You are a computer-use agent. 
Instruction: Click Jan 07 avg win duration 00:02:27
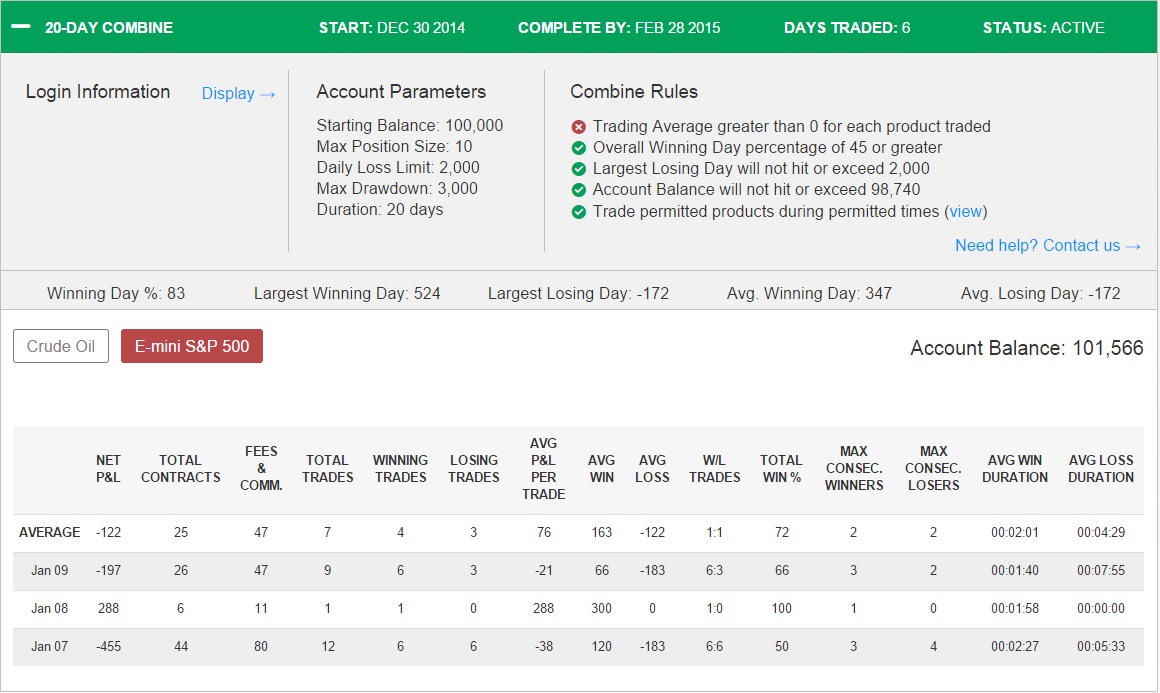[x=1015, y=646]
